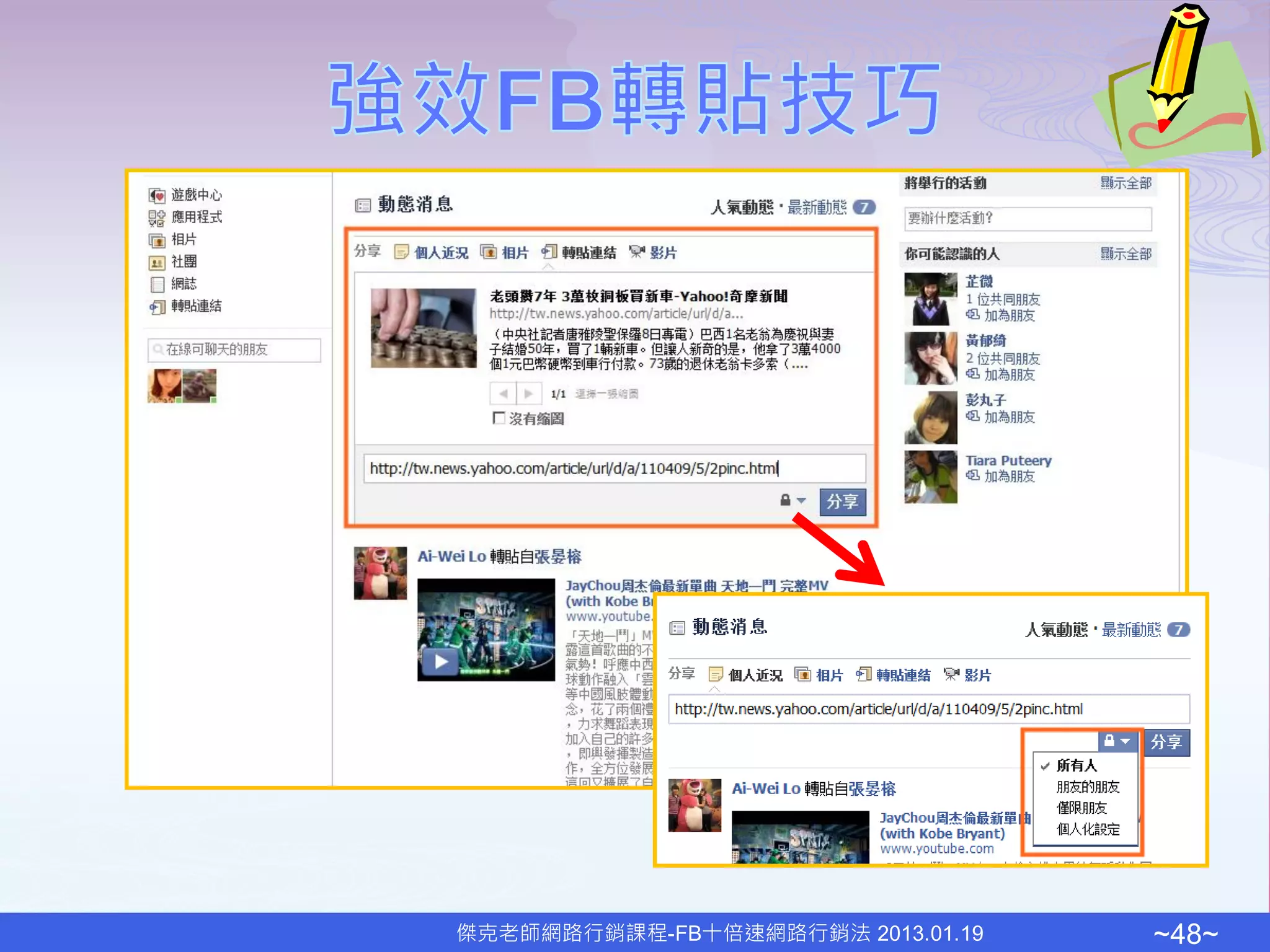
Task: Click 加為朋友 under Tiara Puteery
Action: pos(1009,476)
